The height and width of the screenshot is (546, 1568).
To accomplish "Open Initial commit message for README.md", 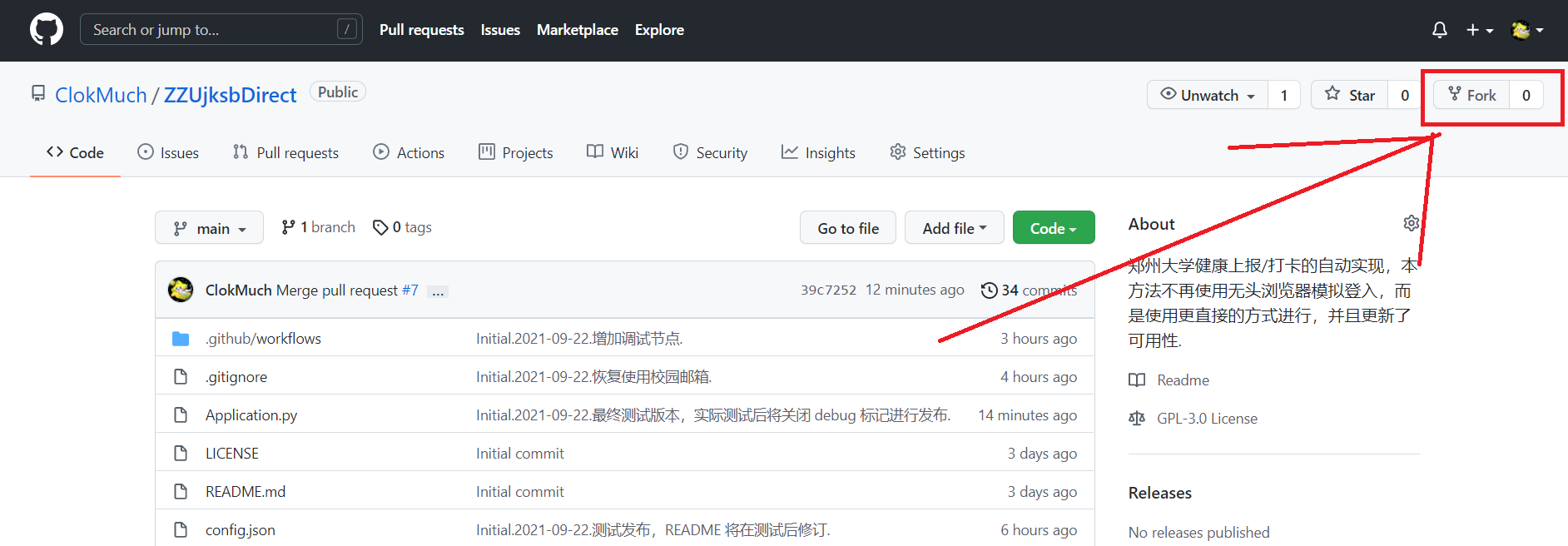I will pos(520,491).
